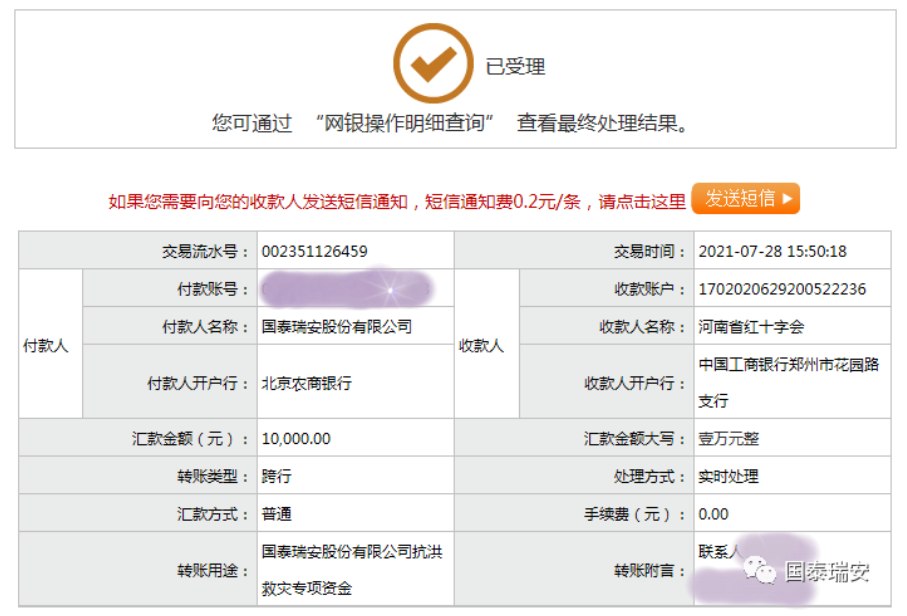Click processing method value 实时处理

[728, 476]
